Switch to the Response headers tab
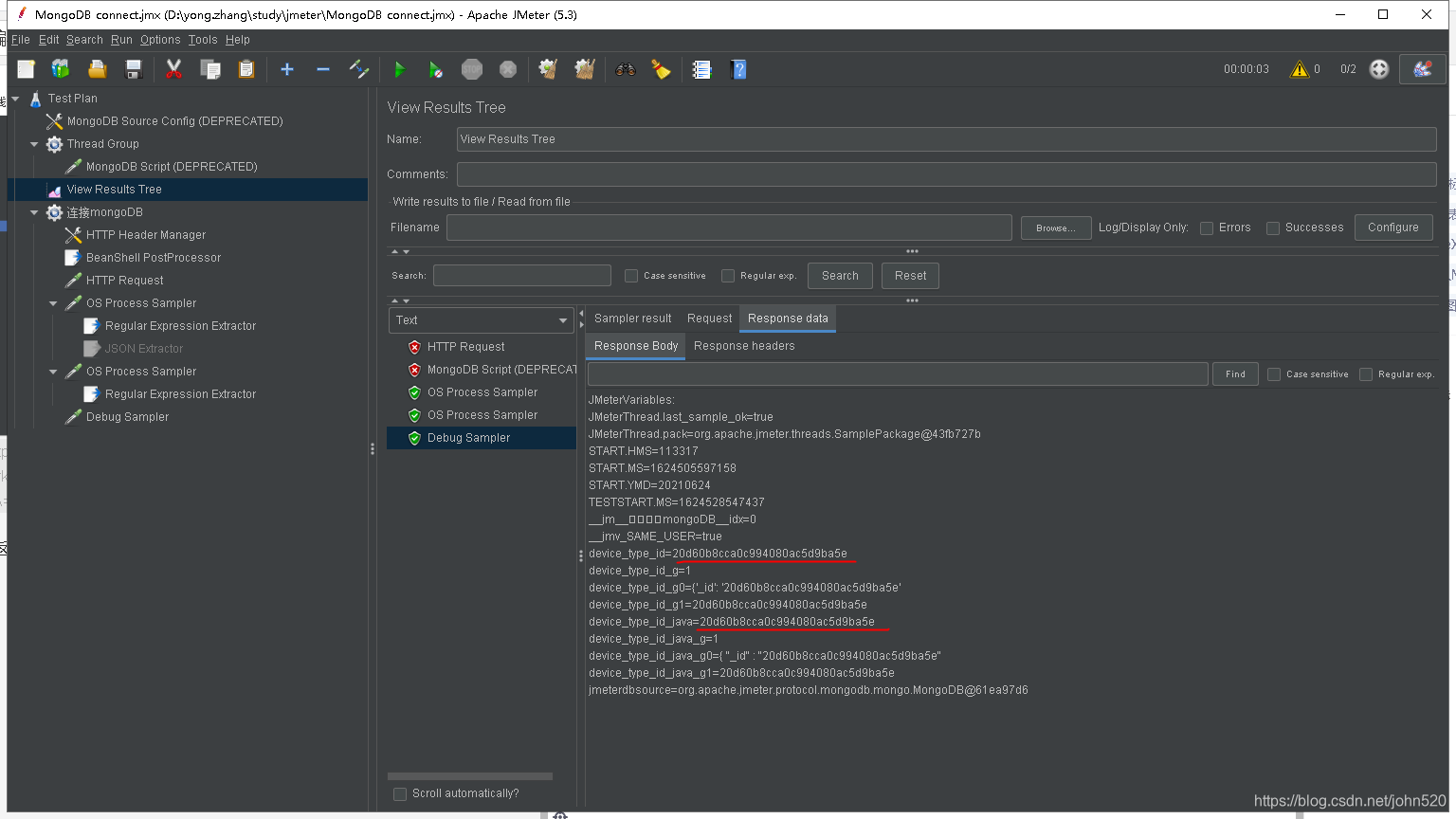This screenshot has width=1456, height=819. click(744, 346)
